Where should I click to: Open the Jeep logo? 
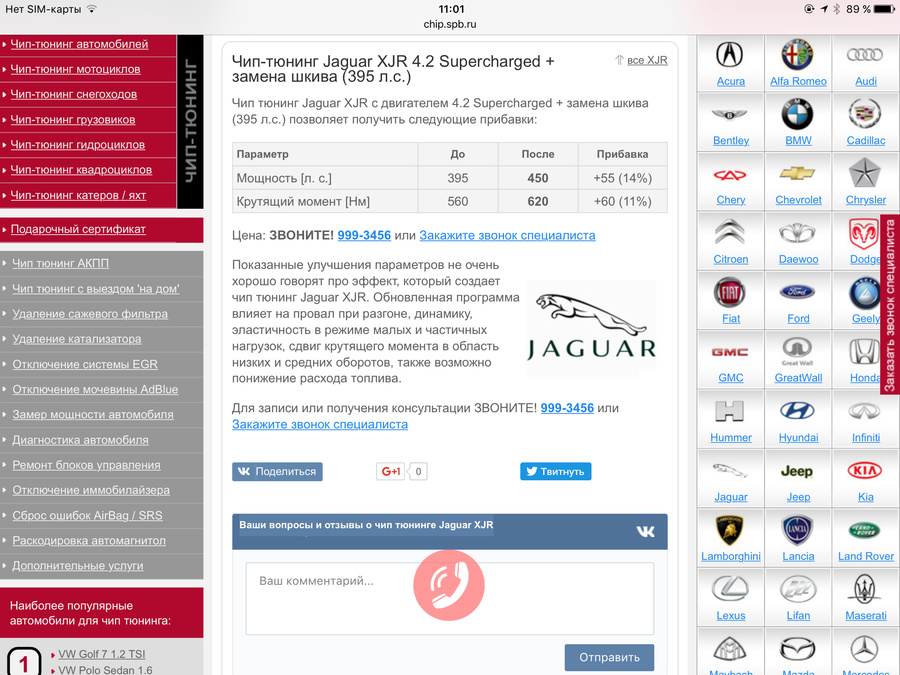point(797,471)
